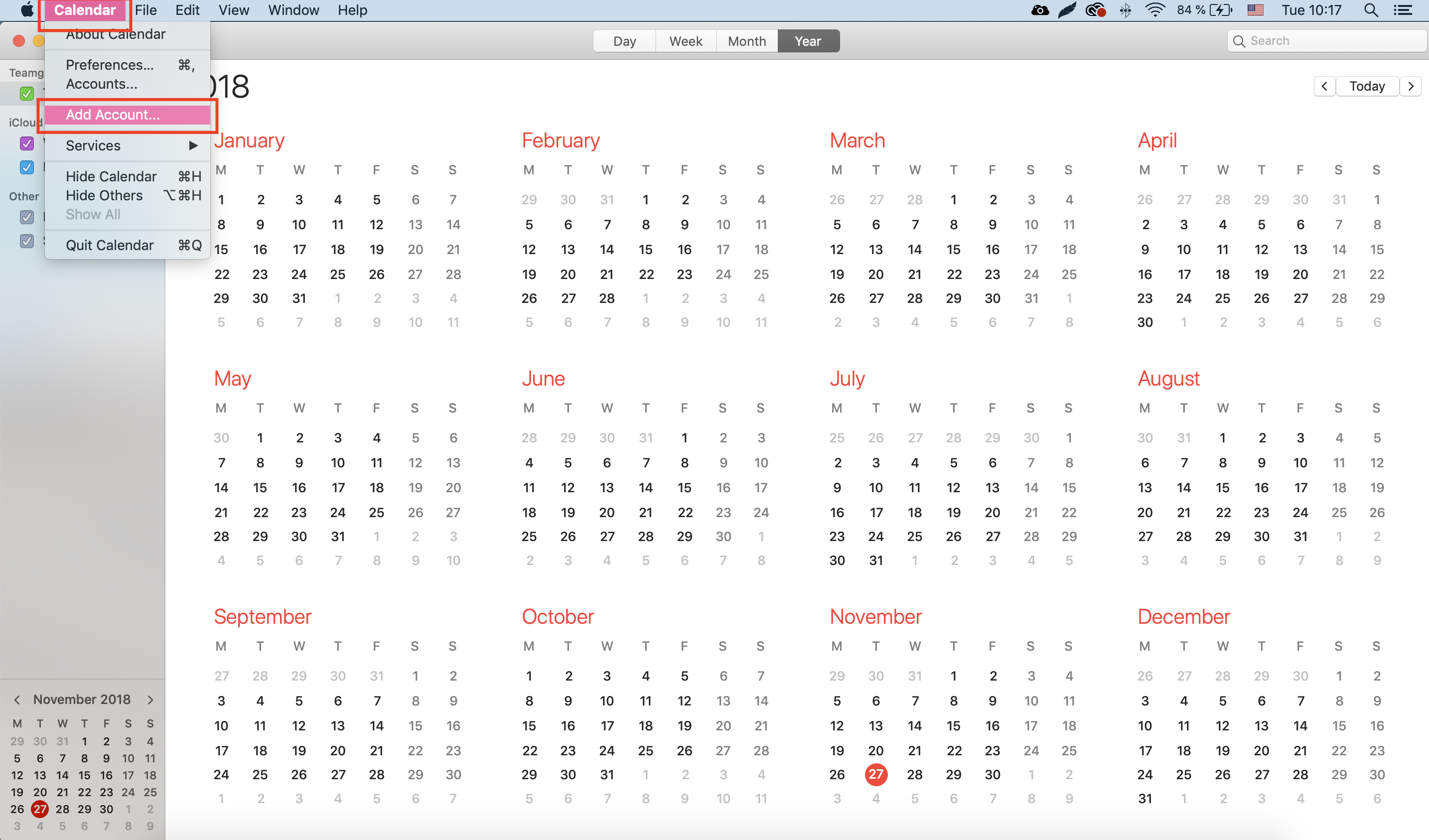Click the Spotlight search magnifier icon

coord(1371,10)
